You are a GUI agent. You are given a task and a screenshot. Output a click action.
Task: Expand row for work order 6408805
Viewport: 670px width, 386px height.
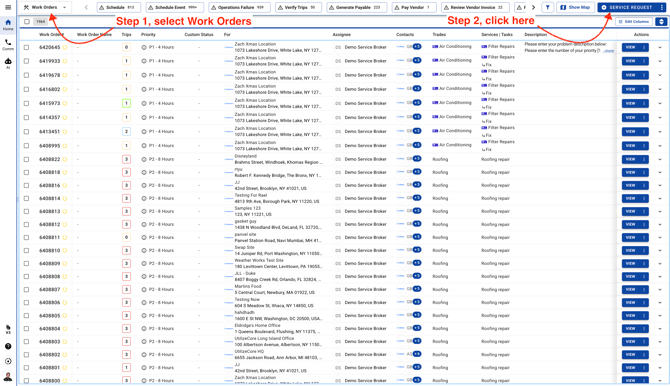660,316
